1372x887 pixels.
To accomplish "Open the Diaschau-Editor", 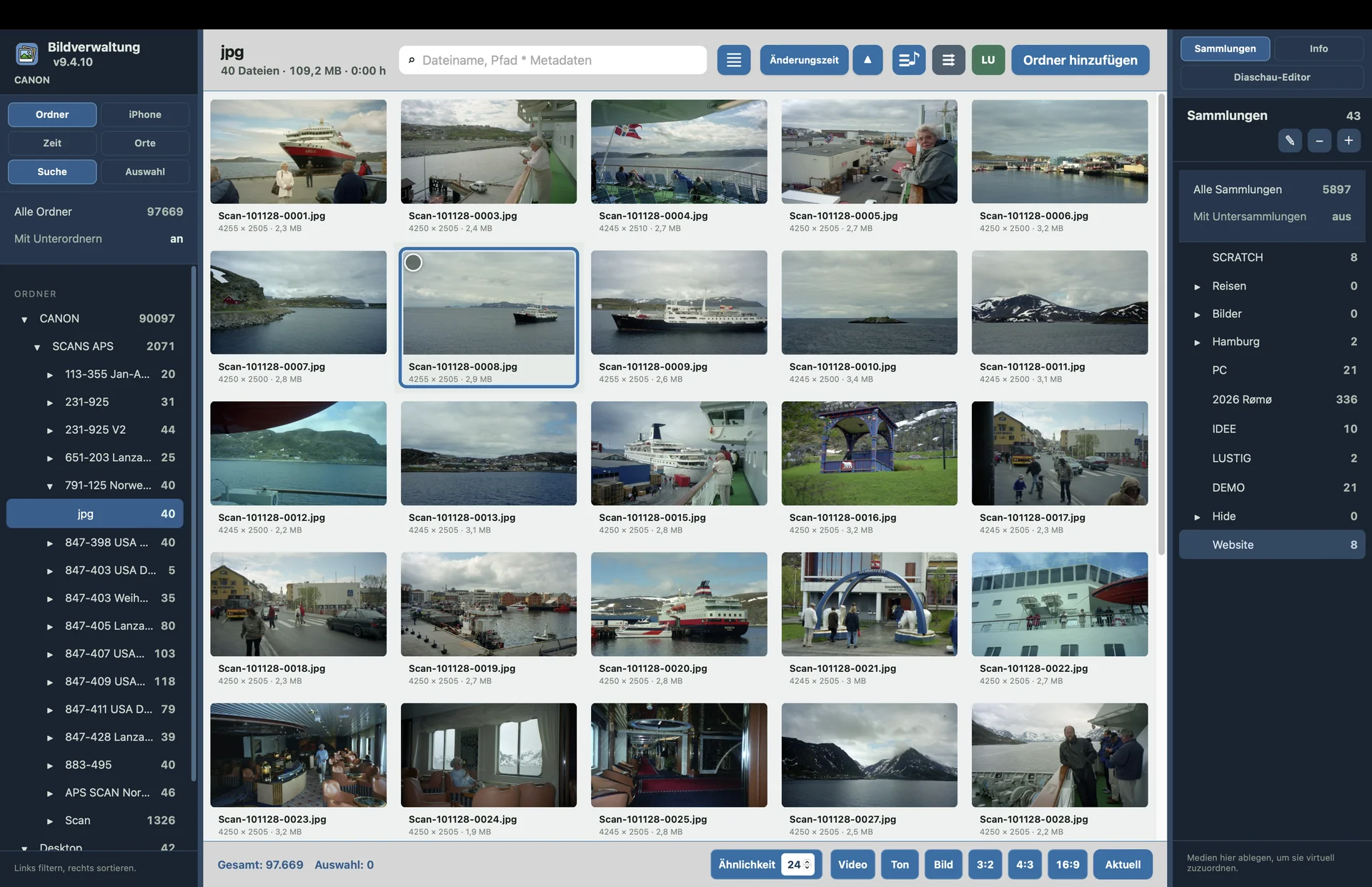I will click(x=1272, y=77).
